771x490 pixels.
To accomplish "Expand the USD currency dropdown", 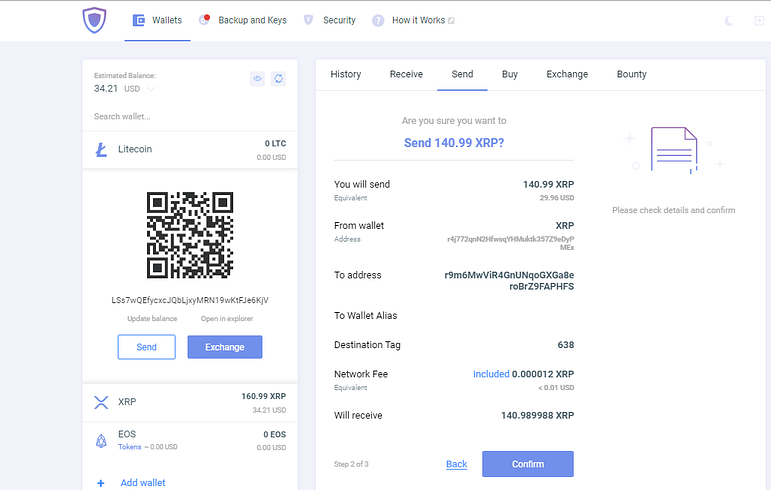I will click(151, 89).
